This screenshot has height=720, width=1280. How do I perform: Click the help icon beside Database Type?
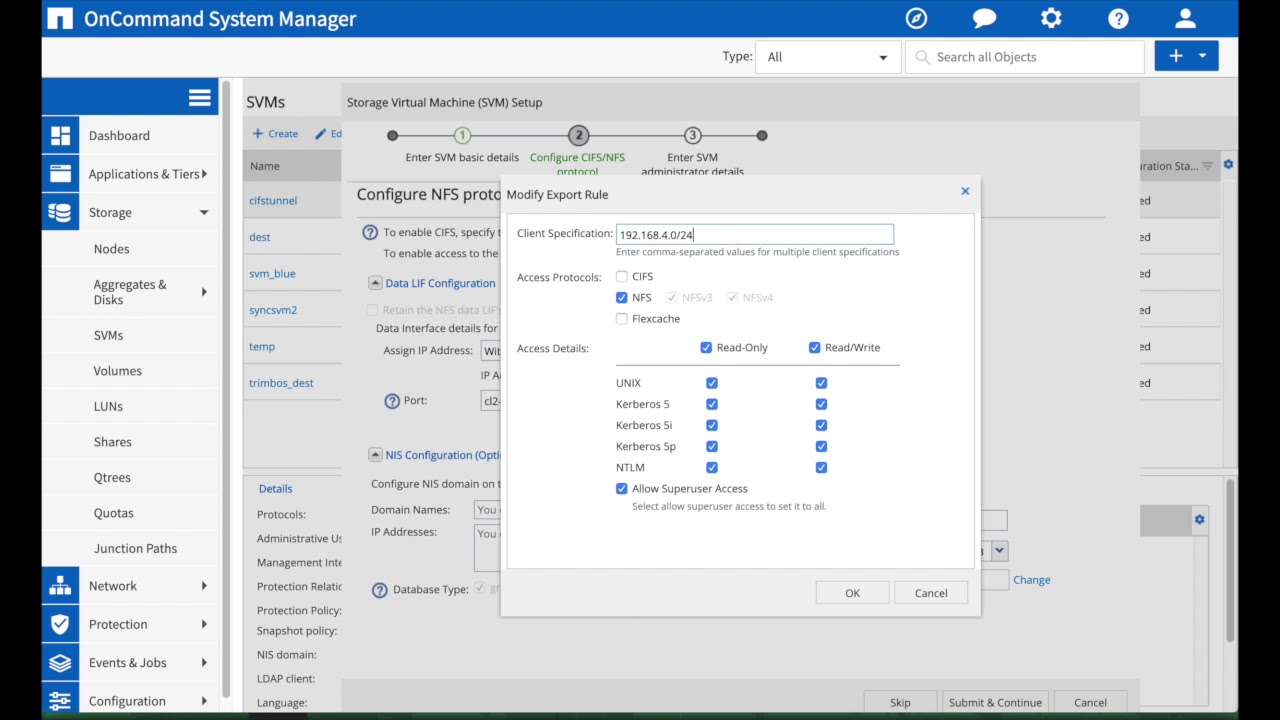[379, 590]
